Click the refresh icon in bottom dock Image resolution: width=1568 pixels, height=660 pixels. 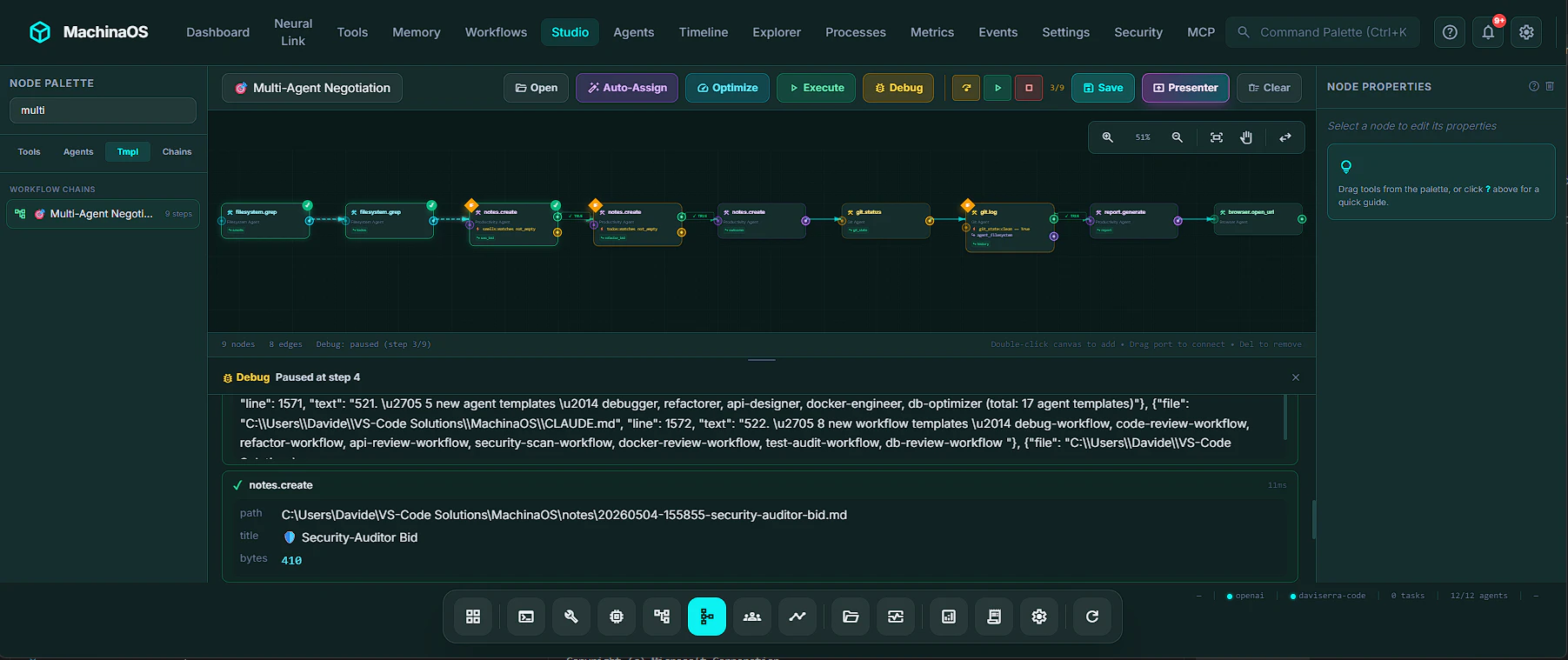click(x=1092, y=617)
